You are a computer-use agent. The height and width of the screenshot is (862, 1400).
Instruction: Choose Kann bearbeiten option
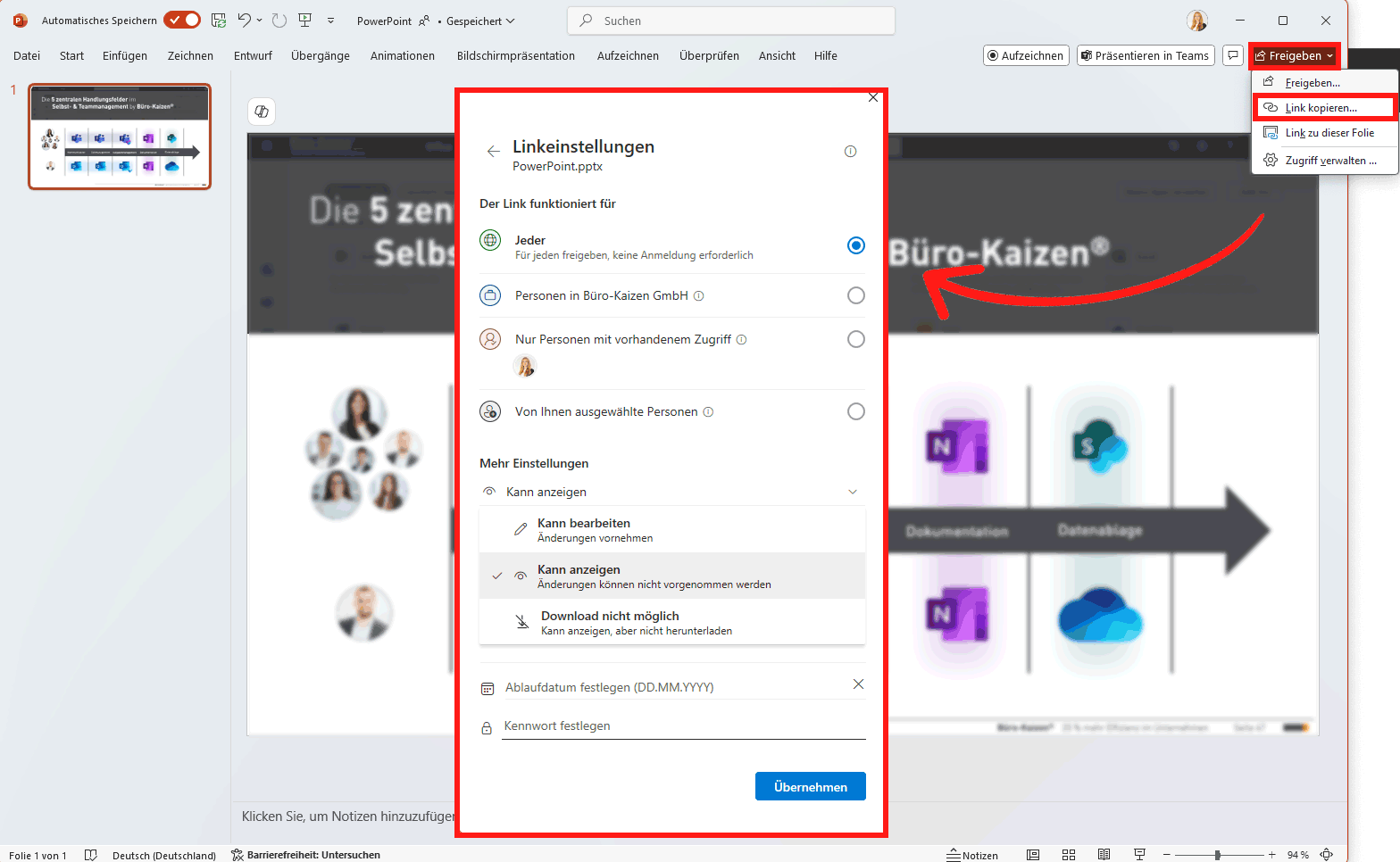coord(671,530)
